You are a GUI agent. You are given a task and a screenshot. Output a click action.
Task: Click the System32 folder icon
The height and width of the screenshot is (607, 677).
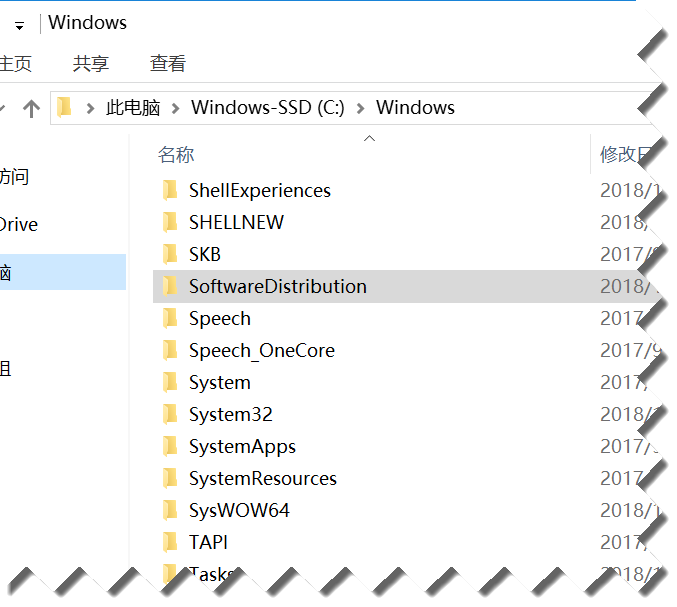170,414
